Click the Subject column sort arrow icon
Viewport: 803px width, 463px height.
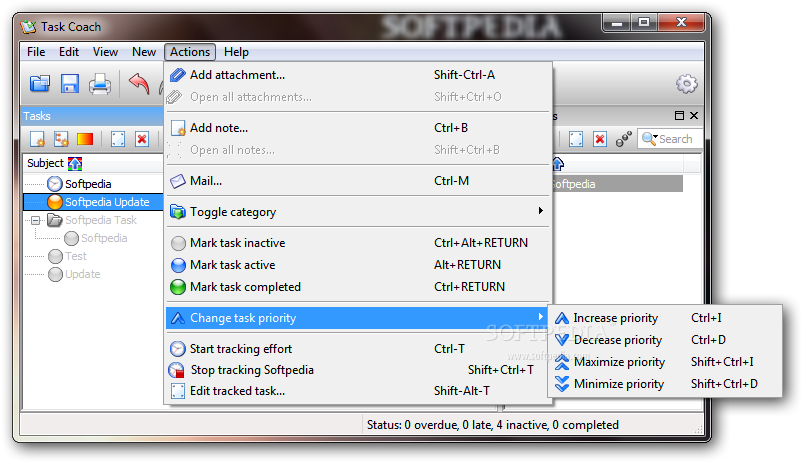tap(75, 163)
